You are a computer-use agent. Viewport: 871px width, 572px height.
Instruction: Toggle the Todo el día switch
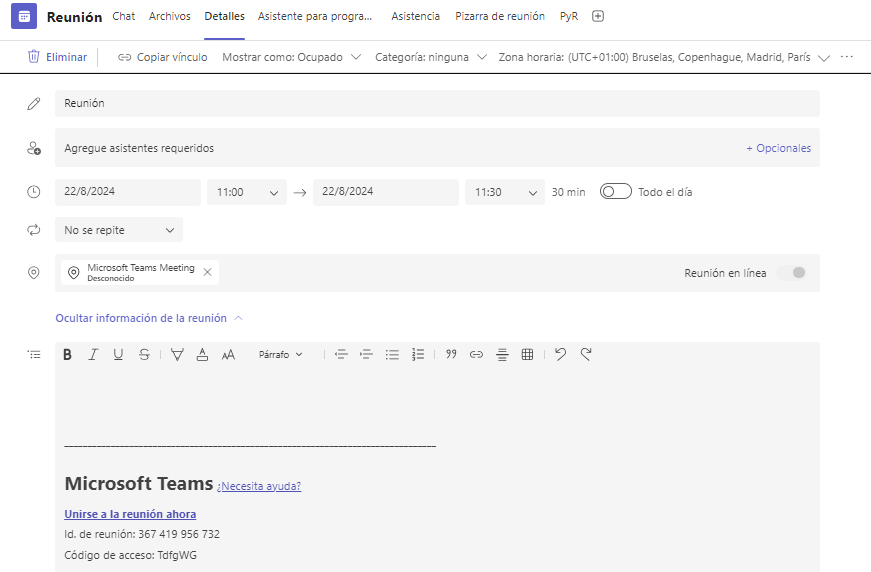click(615, 192)
